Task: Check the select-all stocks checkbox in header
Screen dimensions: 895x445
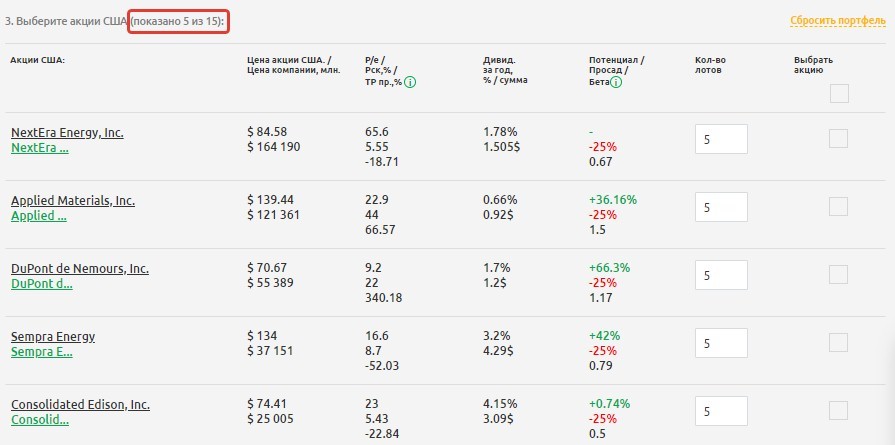Action: (839, 94)
